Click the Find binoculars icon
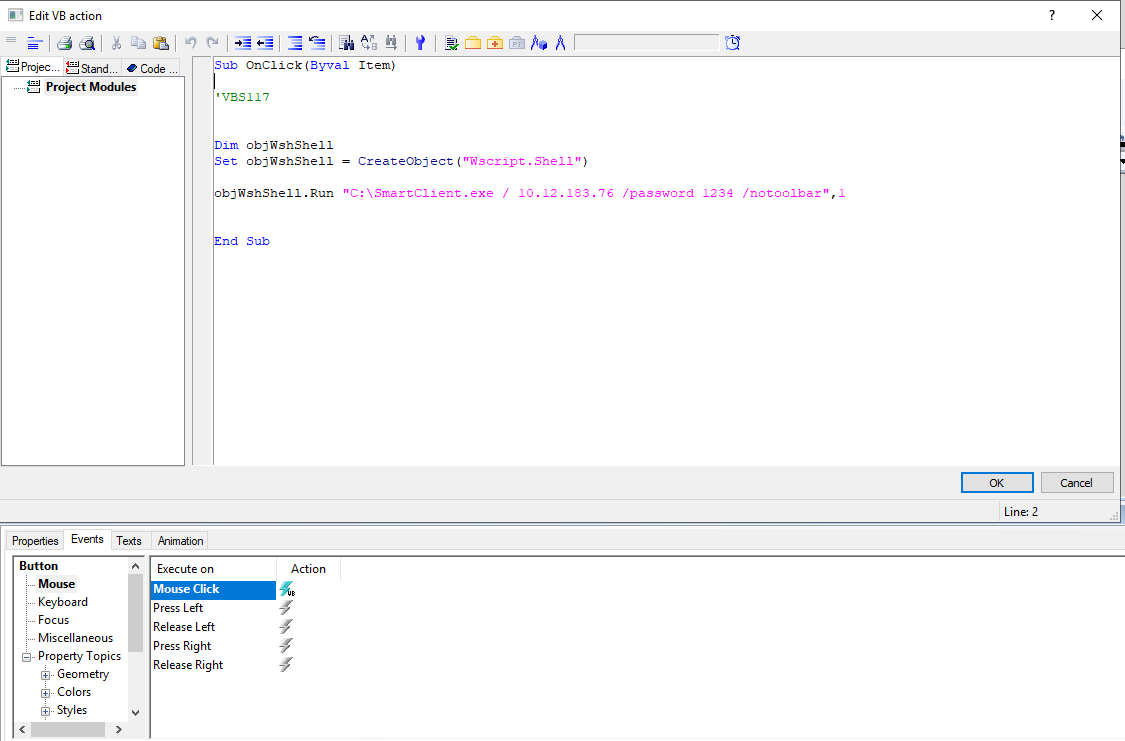This screenshot has width=1125, height=741. point(347,43)
